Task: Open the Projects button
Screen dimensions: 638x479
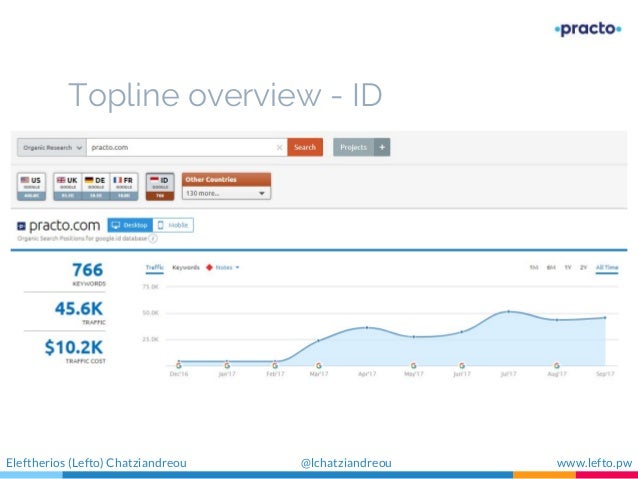Action: click(x=353, y=147)
